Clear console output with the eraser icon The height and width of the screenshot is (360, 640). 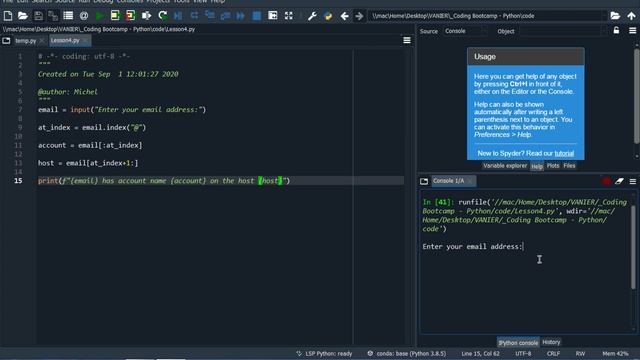(x=619, y=181)
